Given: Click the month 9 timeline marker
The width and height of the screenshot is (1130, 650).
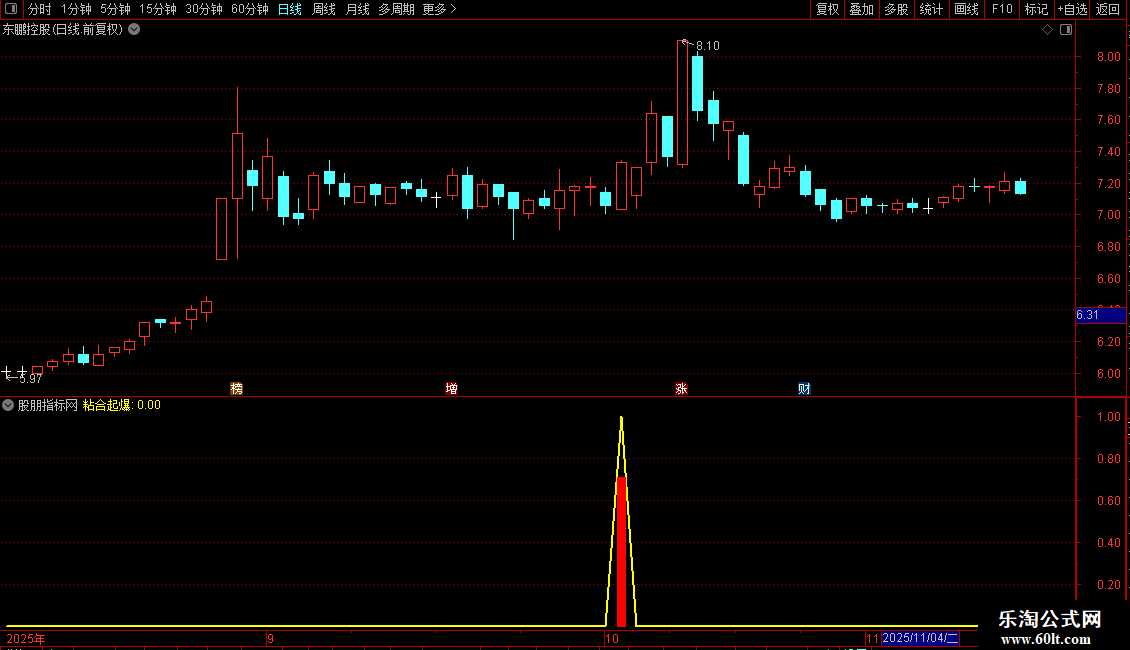Looking at the screenshot, I should (x=270, y=638).
